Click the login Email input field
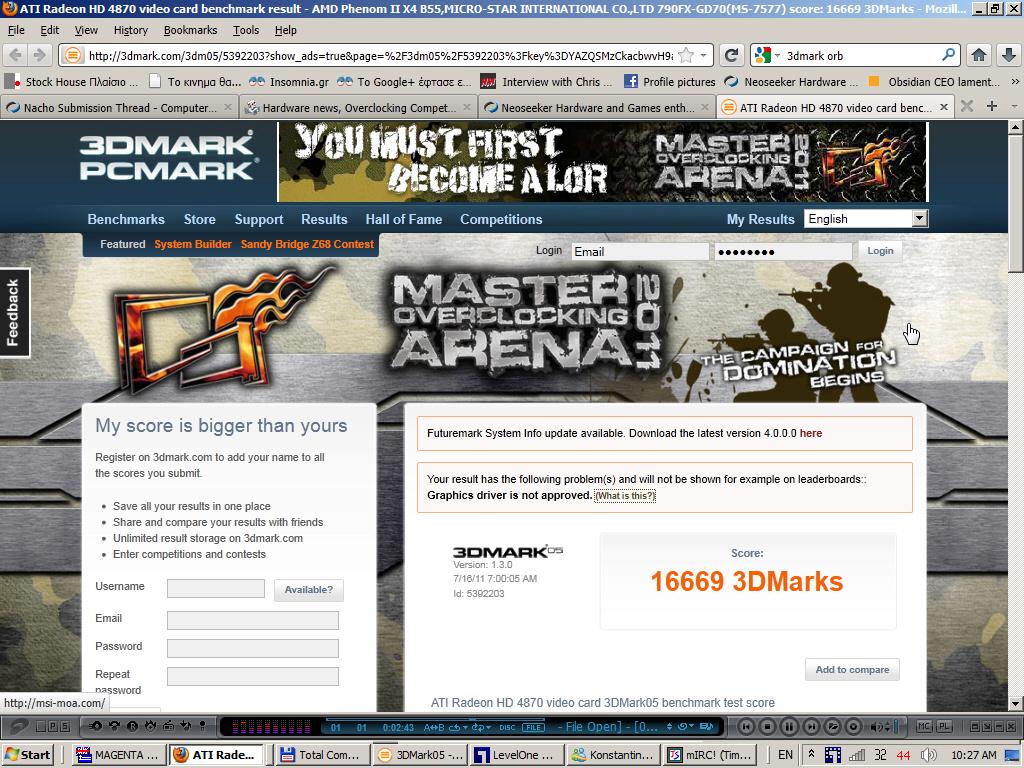The height and width of the screenshot is (768, 1024). click(x=640, y=251)
